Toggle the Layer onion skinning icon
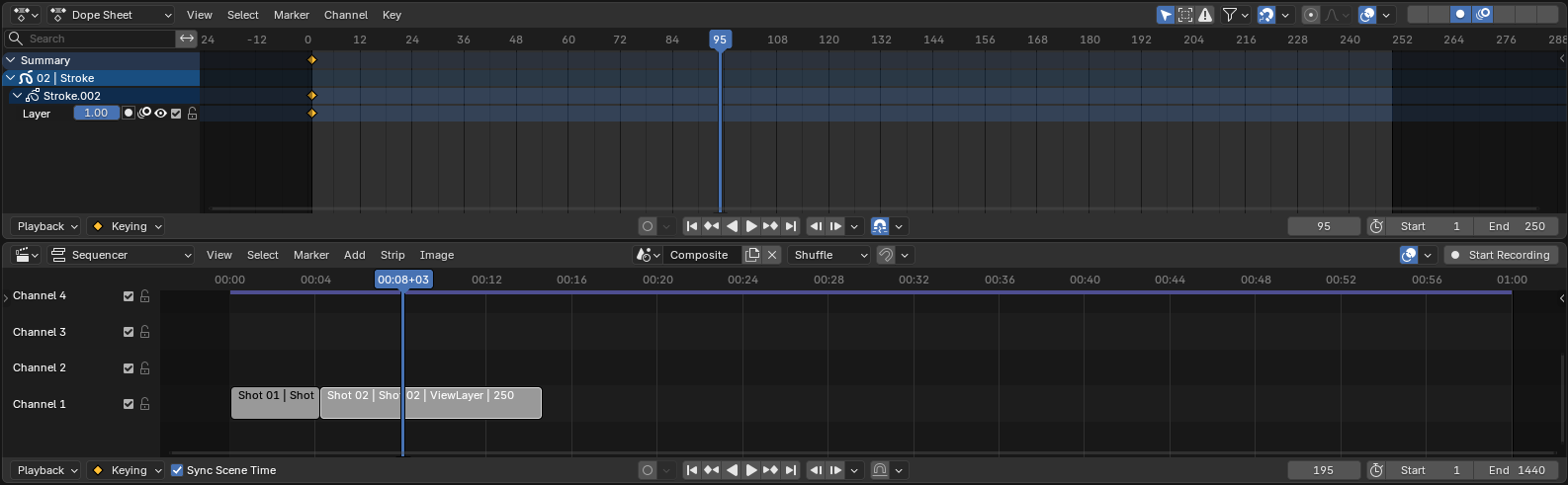Image resolution: width=1568 pixels, height=485 pixels. [x=144, y=114]
